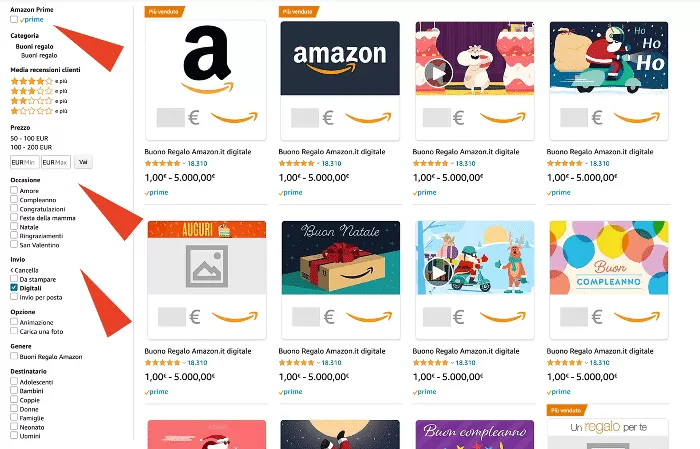Viewport: 700px width, 449px height.
Task: Filter by three stars and up
Action: point(30,90)
